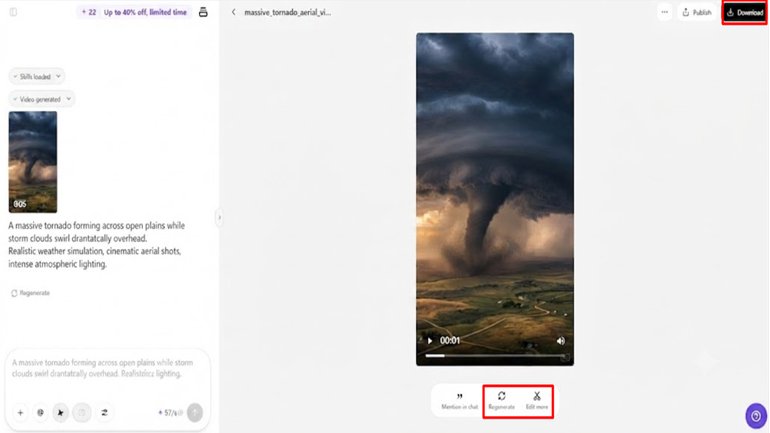The image size is (770, 433).
Task: Click the Download button
Action: (744, 13)
